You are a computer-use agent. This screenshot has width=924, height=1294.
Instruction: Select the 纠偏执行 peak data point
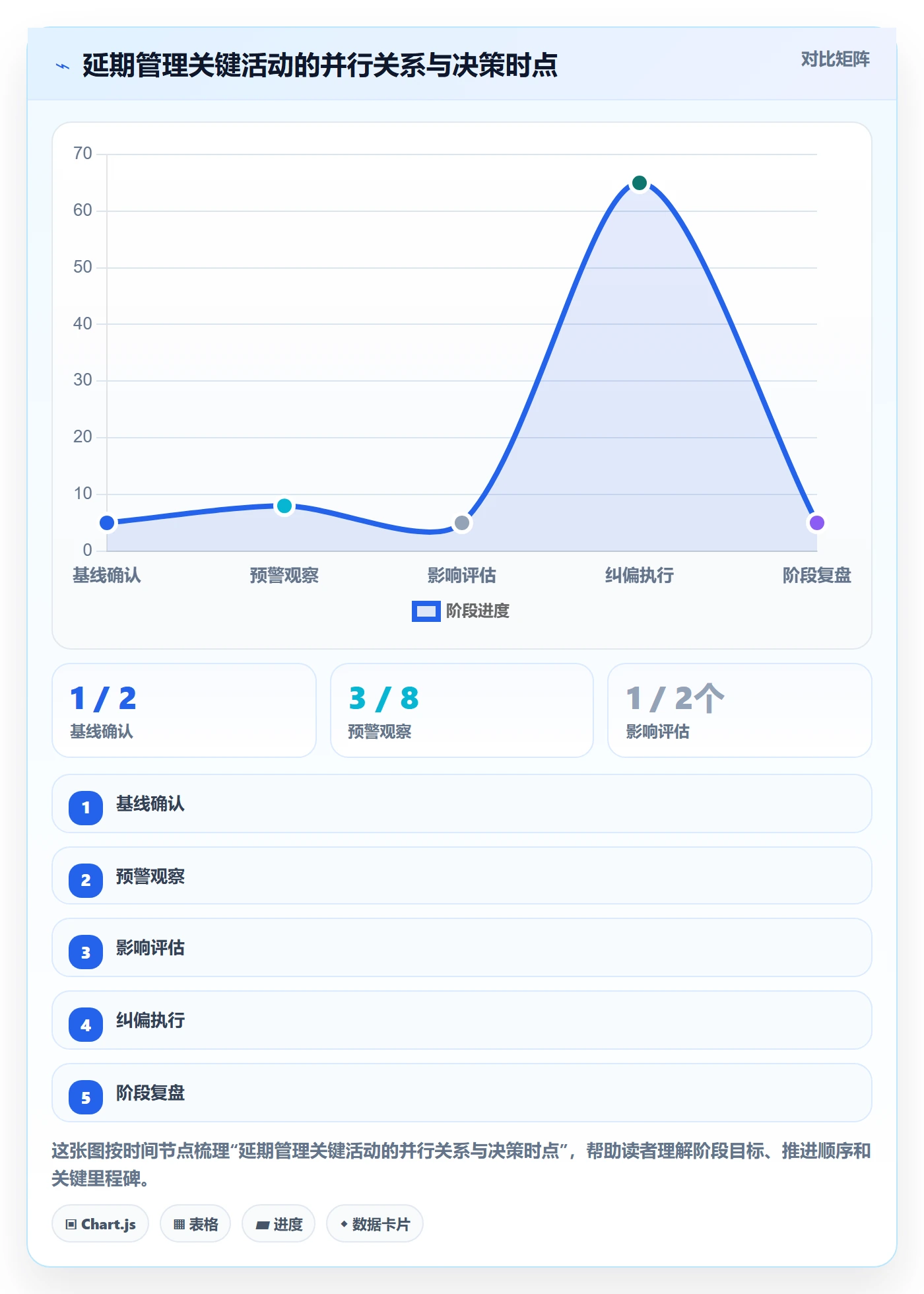click(640, 183)
